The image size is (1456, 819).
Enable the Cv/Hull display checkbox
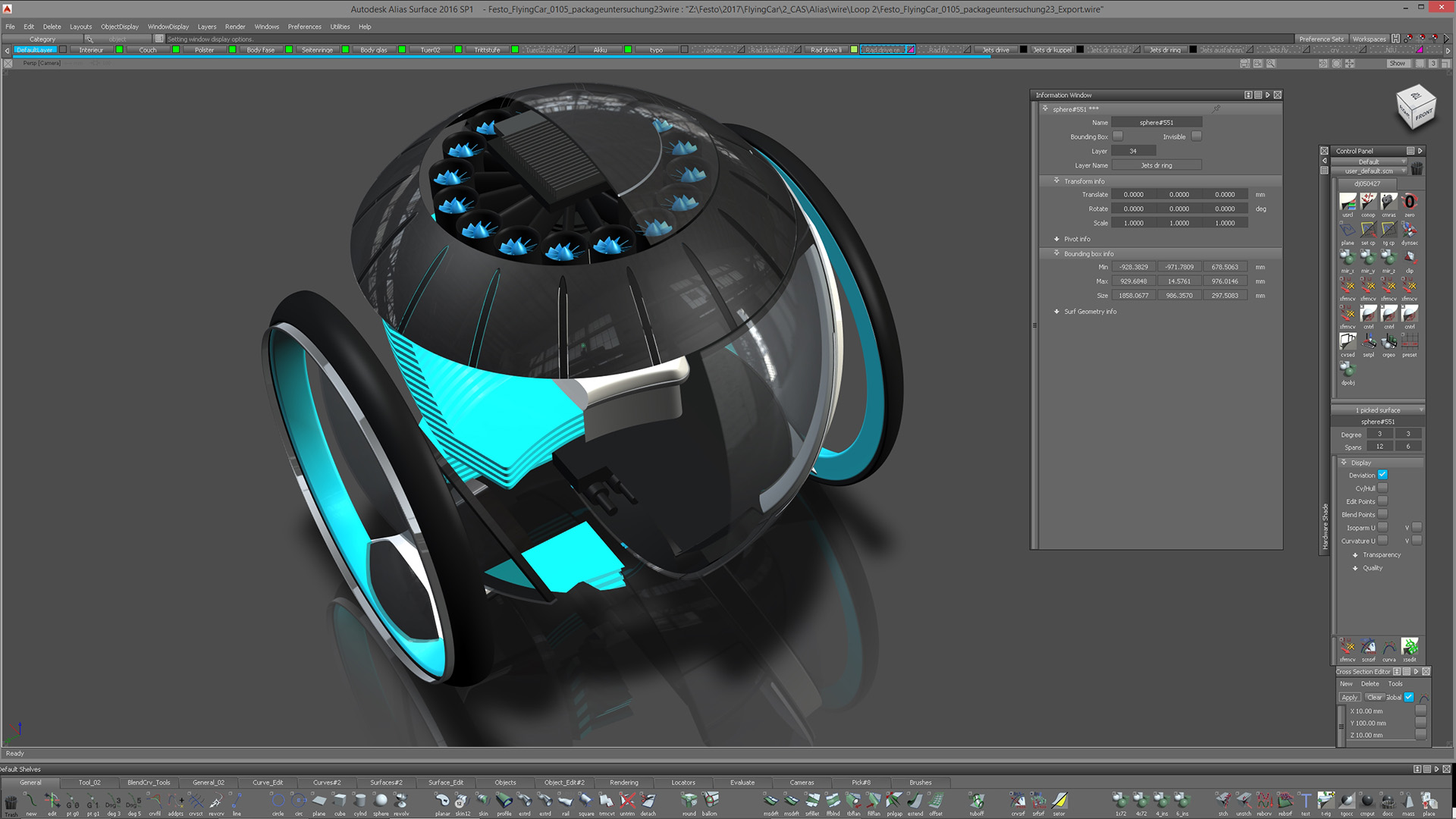tap(1382, 488)
